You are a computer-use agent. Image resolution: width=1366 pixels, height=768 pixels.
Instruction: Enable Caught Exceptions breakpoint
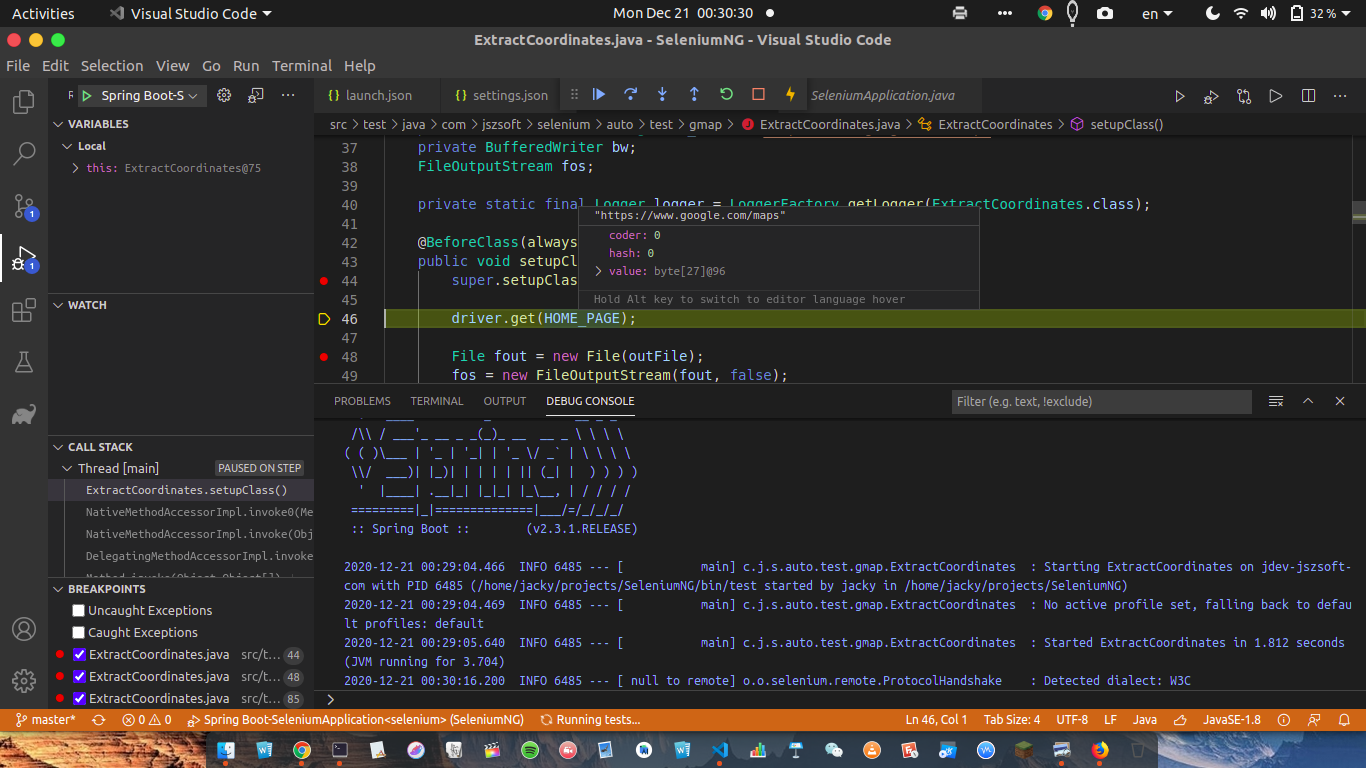point(79,632)
